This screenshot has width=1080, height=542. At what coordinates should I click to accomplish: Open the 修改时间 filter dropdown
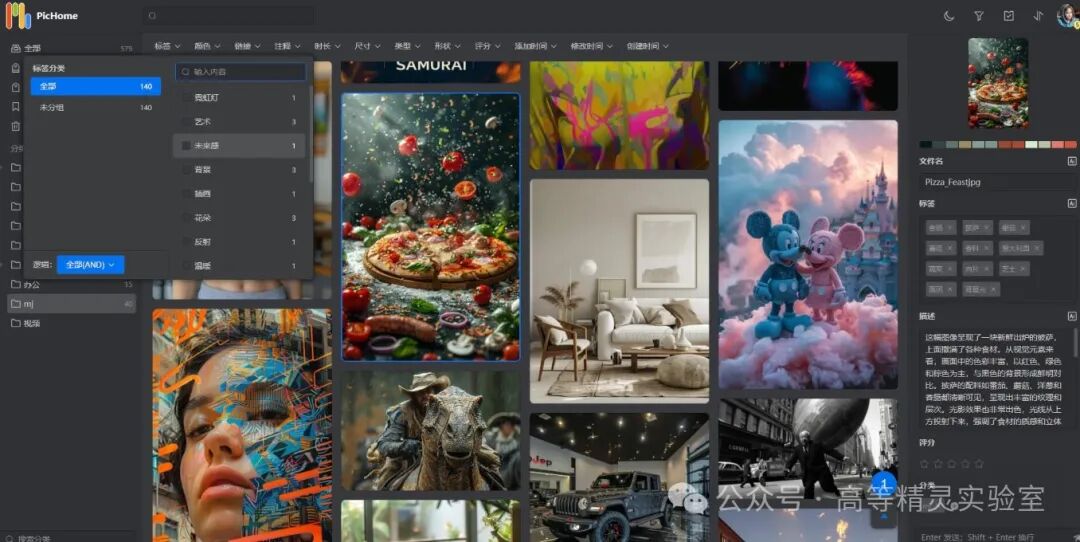click(591, 46)
